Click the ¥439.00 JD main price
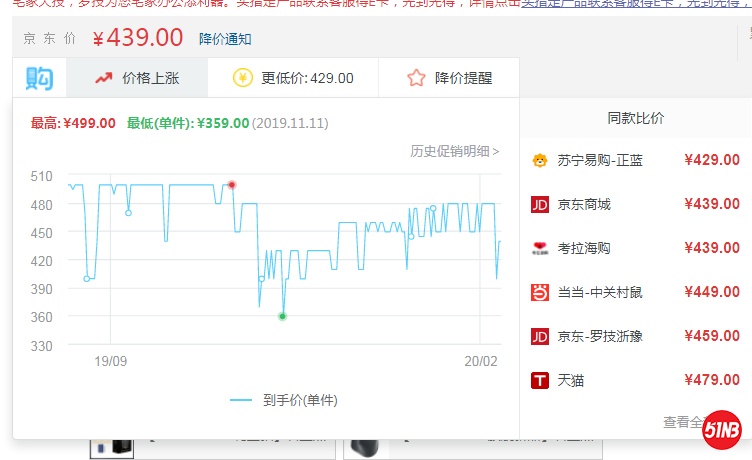752x460 pixels. [x=138, y=37]
